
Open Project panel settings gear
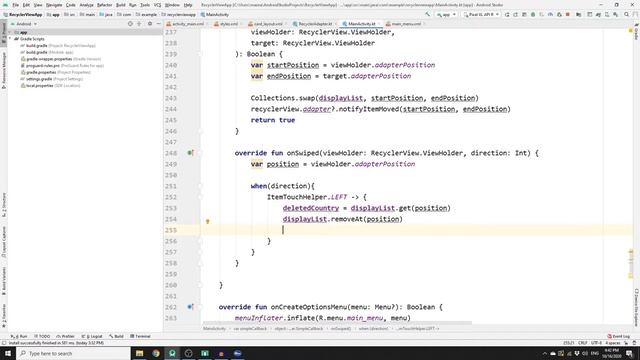click(x=150, y=24)
